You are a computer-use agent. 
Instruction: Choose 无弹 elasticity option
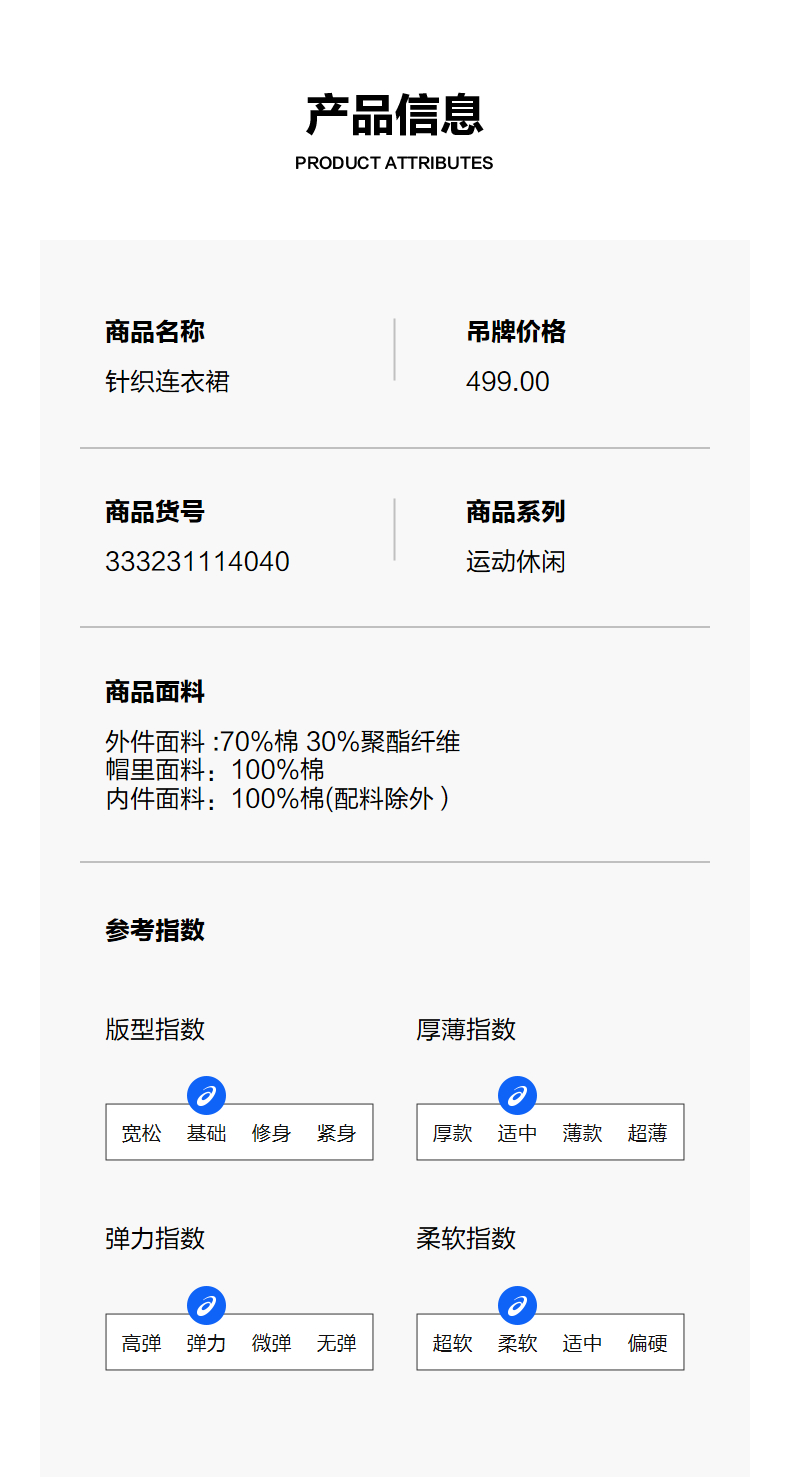pos(336,1344)
